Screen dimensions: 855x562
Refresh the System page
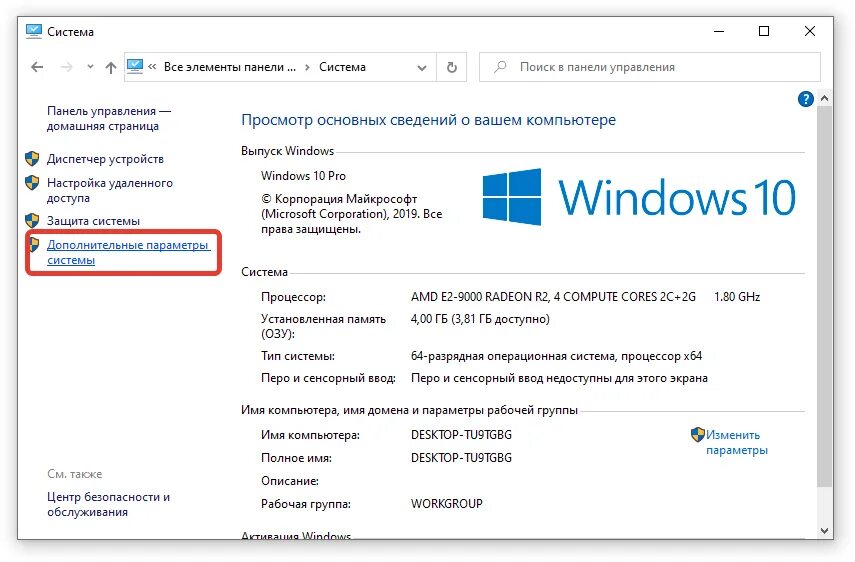(451, 67)
